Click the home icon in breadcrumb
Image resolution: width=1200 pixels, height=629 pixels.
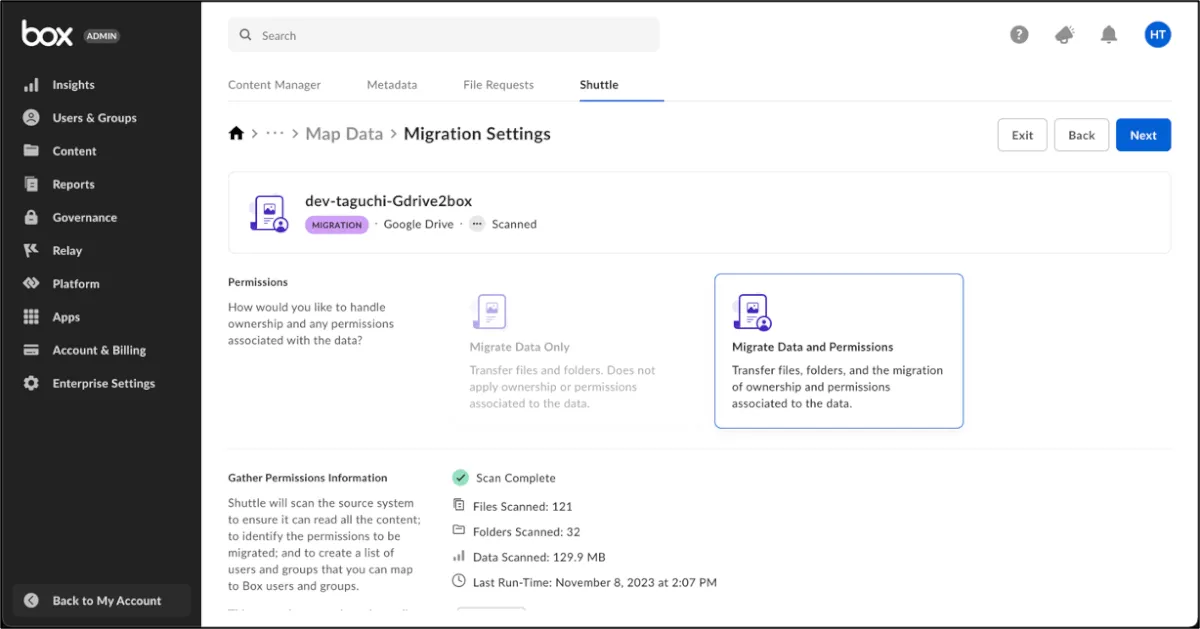236,134
